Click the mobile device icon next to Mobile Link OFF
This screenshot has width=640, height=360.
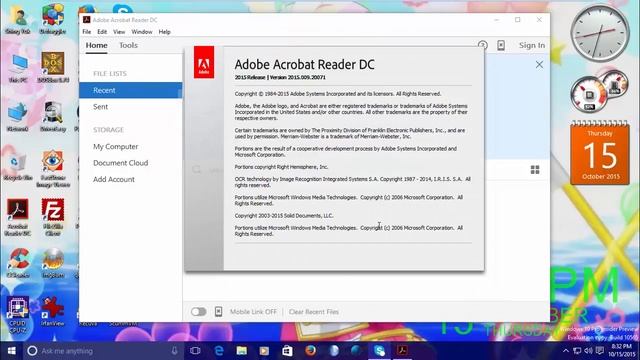(x=218, y=311)
